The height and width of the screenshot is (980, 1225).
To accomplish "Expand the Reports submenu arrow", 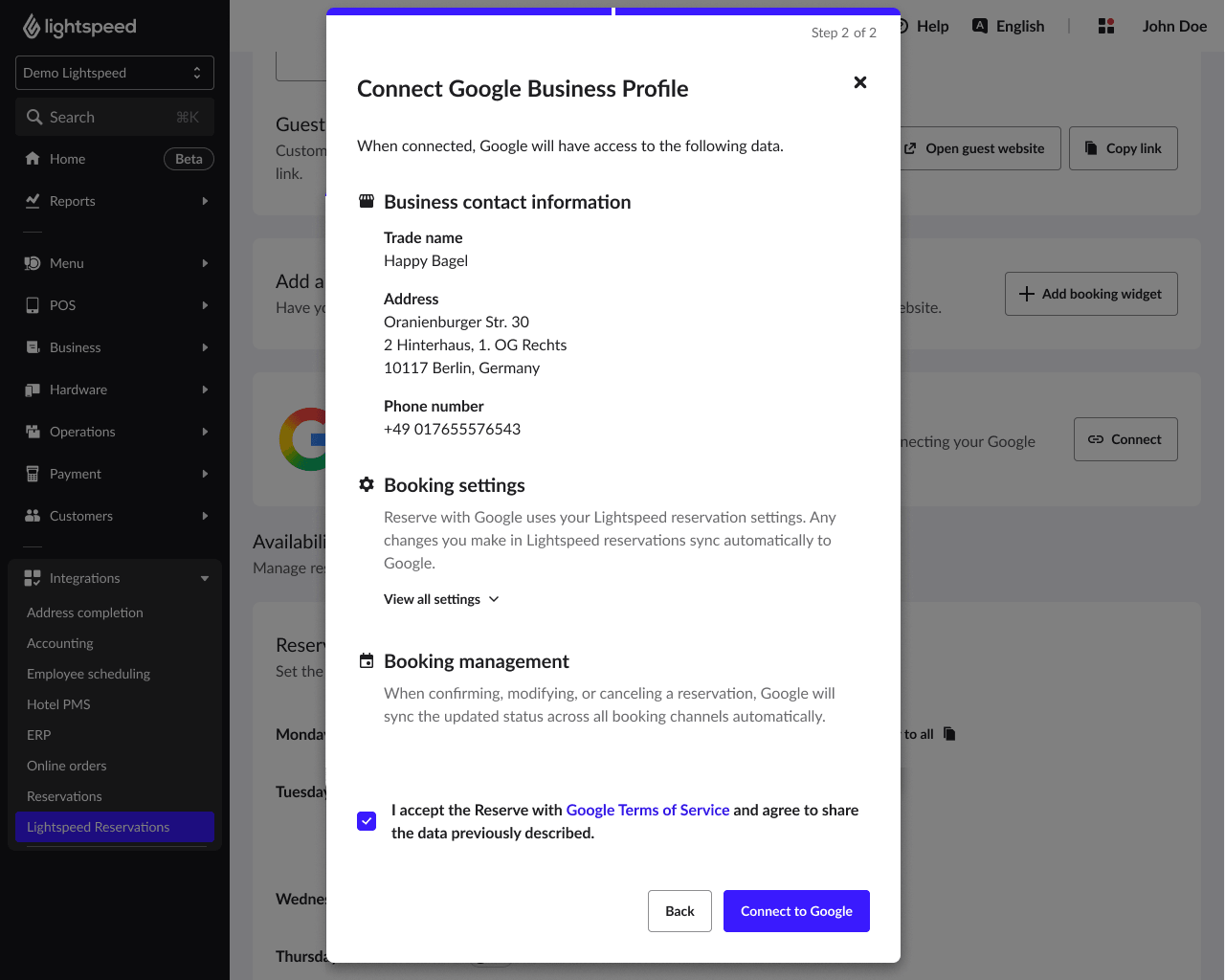I will 205,201.
